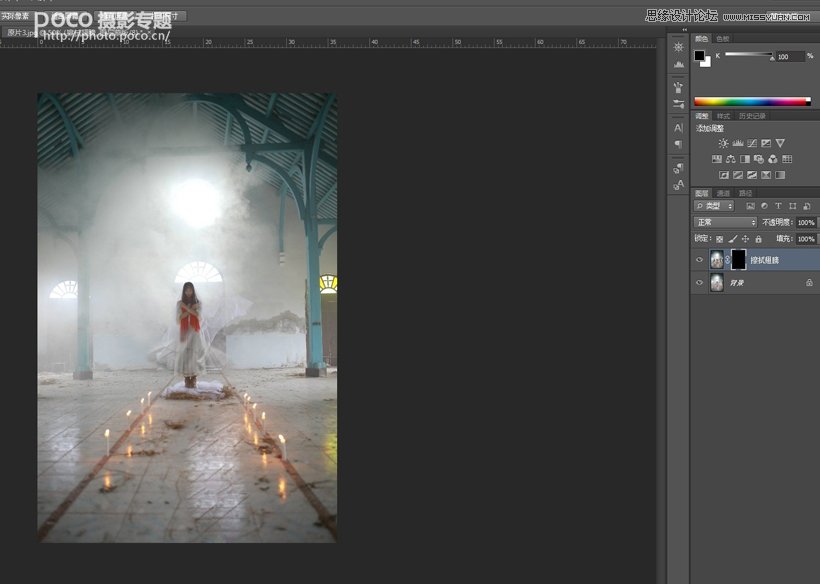Add a Curves adjustment
The width and height of the screenshot is (820, 584).
tap(751, 143)
